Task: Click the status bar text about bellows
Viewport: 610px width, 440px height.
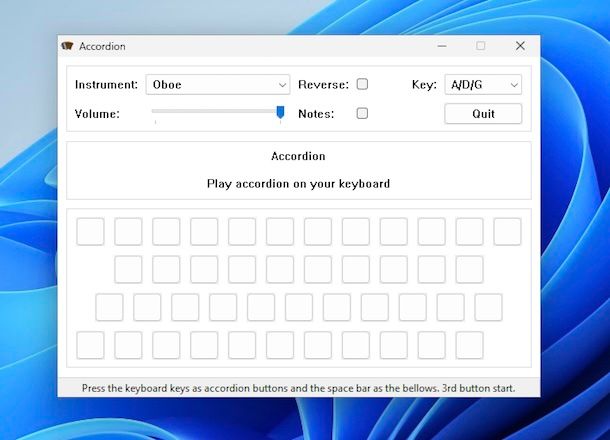Action: (x=298, y=388)
